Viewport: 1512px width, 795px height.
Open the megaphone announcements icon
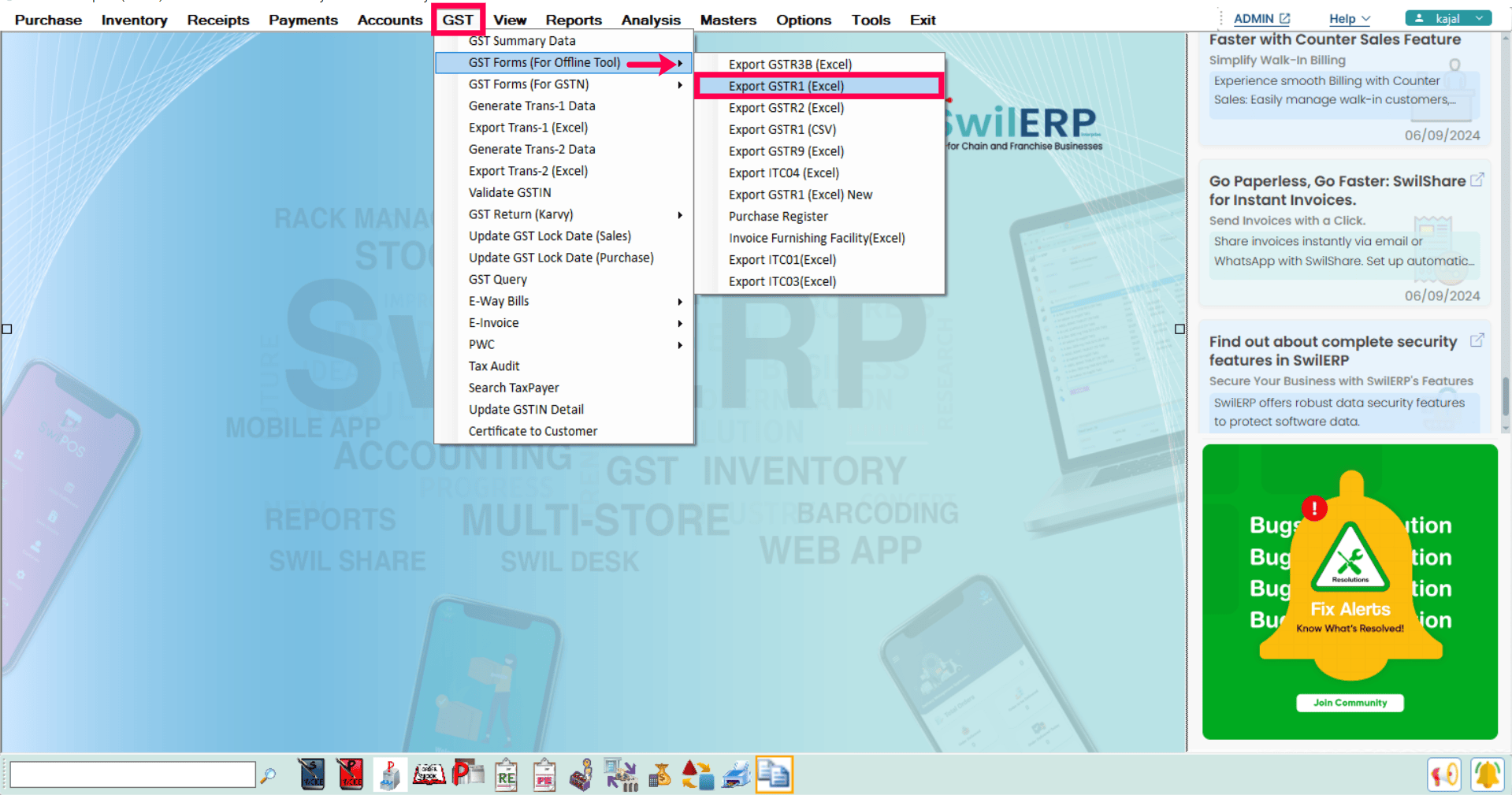coord(1444,775)
